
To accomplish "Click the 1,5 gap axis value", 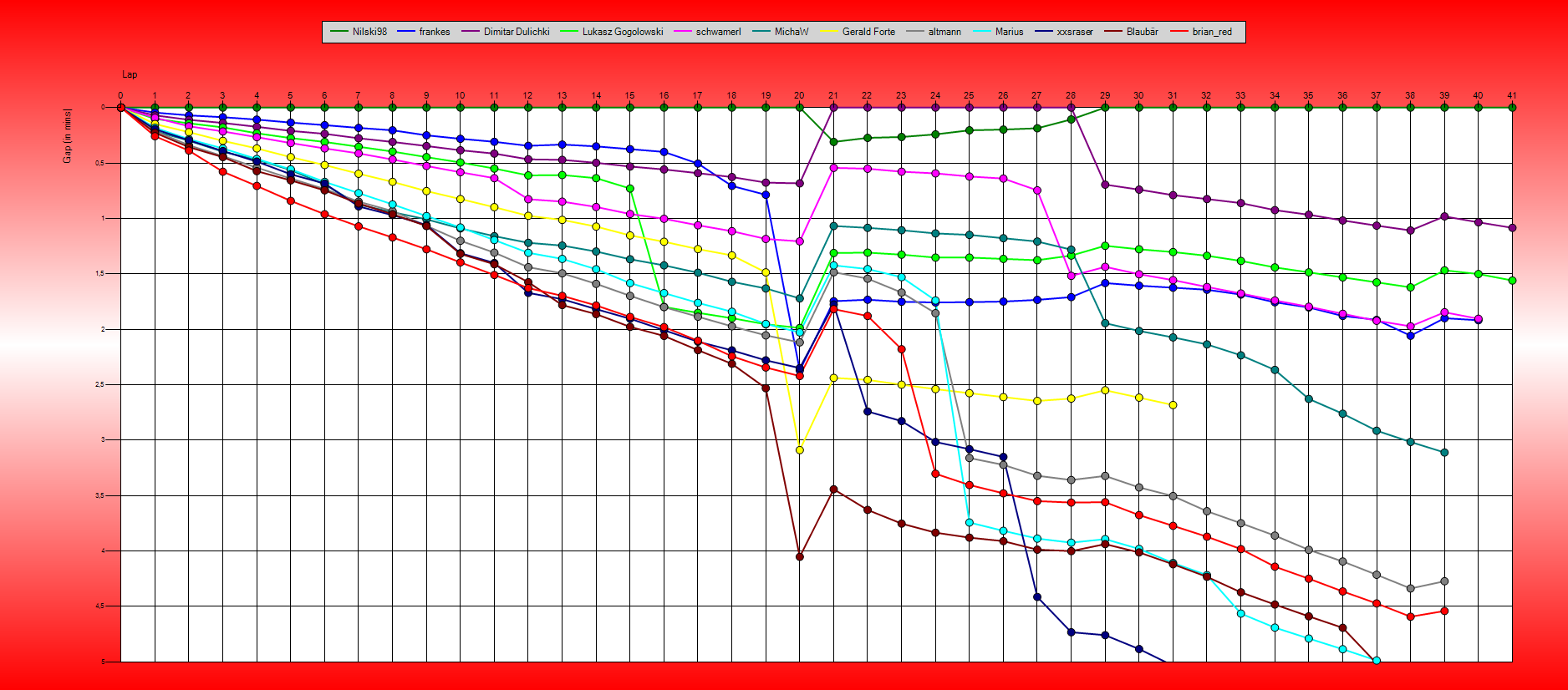I will 99,273.
